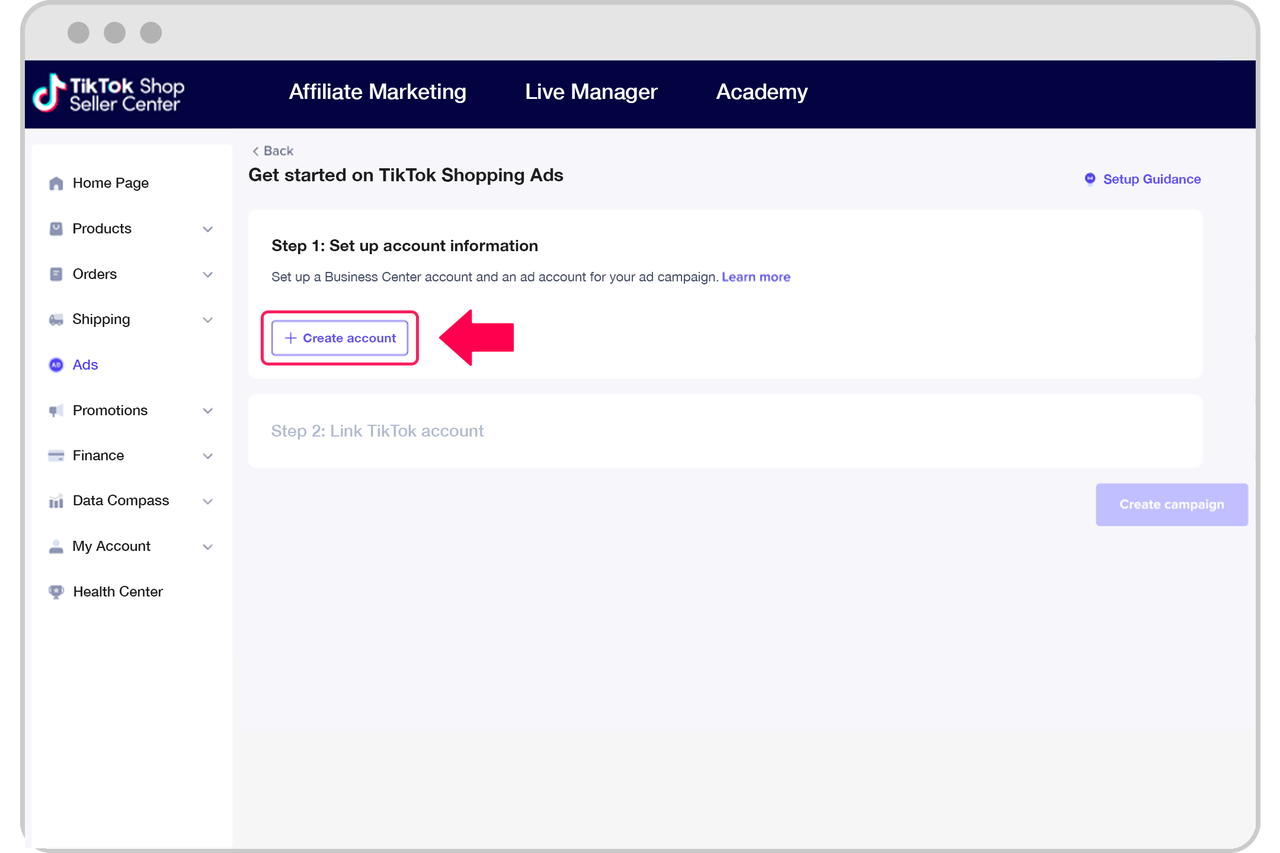Click the Home Page house icon
The image size is (1280, 853).
56,183
